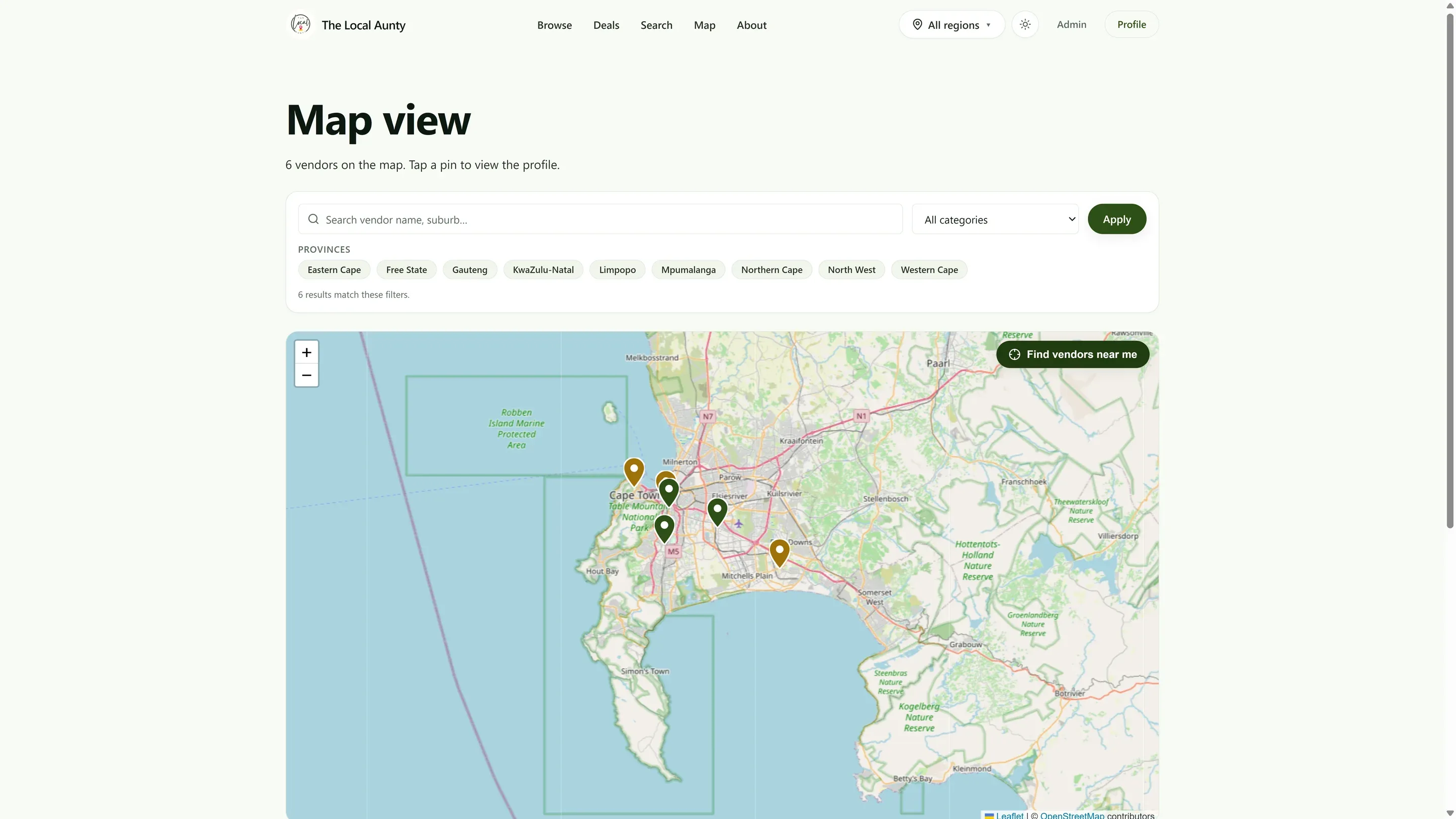Image resolution: width=1456 pixels, height=819 pixels.
Task: Open the All regions dropdown
Action: pyautogui.click(x=952, y=24)
